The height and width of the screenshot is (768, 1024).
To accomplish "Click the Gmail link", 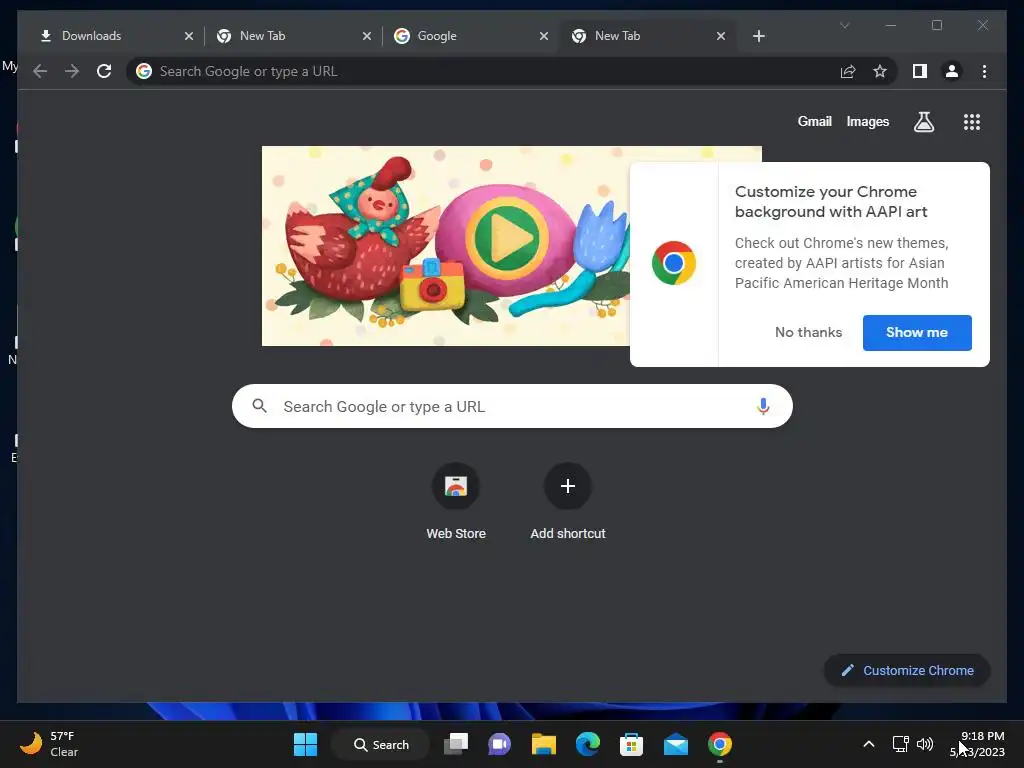I will tap(814, 121).
